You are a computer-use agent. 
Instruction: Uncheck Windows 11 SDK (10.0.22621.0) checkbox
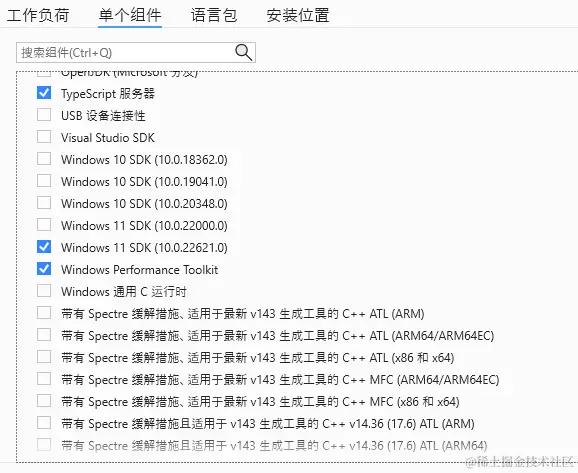pyautogui.click(x=44, y=247)
